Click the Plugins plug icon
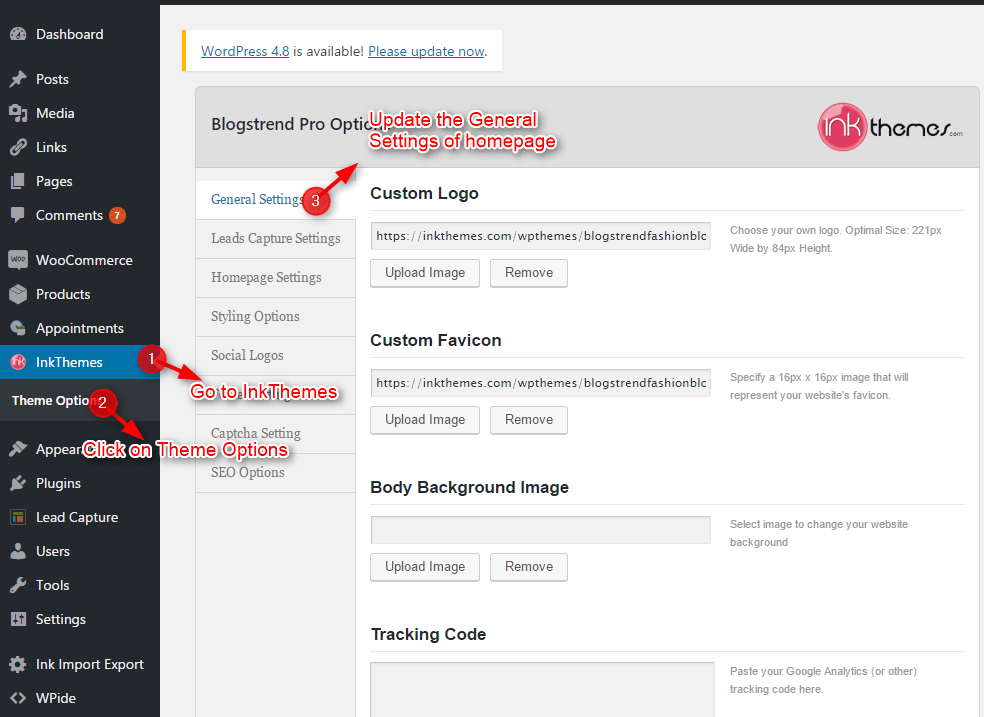 pos(18,483)
